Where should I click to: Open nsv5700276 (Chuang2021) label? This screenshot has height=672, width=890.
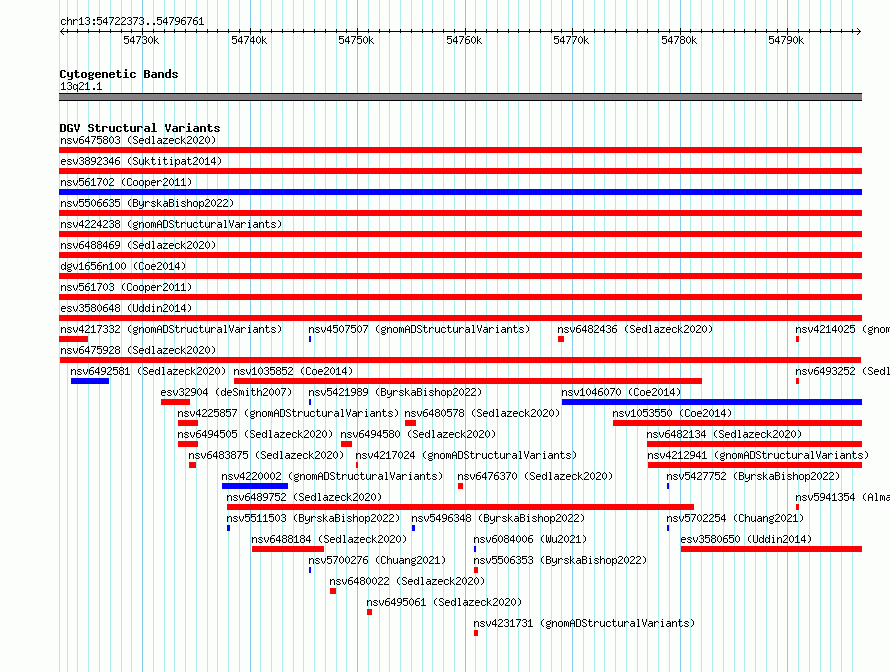point(377,560)
